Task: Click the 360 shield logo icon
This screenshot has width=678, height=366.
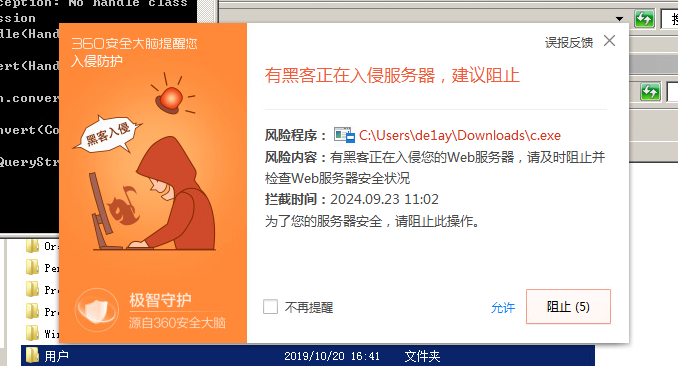Action: coord(96,309)
